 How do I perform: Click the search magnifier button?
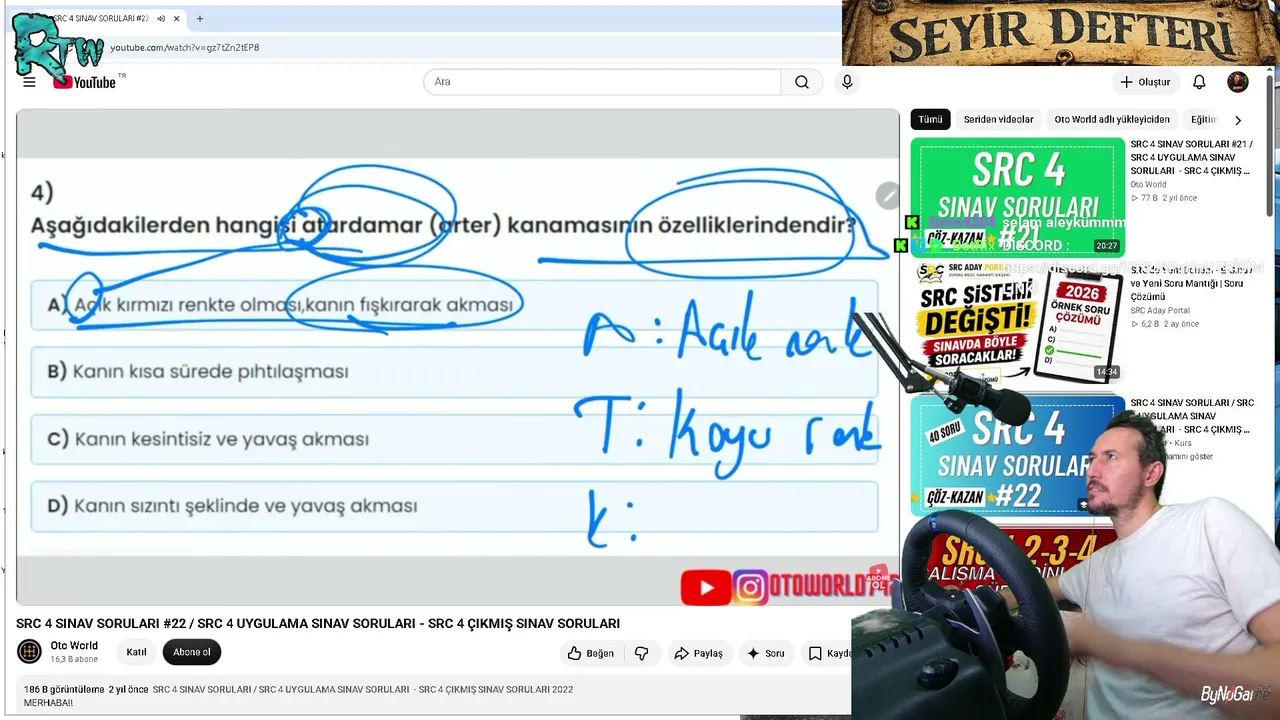[x=801, y=82]
